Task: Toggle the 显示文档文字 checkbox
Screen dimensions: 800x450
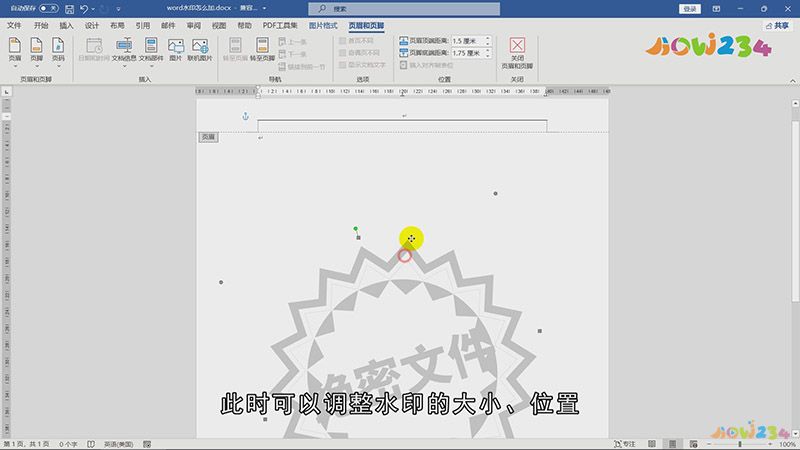Action: point(342,65)
